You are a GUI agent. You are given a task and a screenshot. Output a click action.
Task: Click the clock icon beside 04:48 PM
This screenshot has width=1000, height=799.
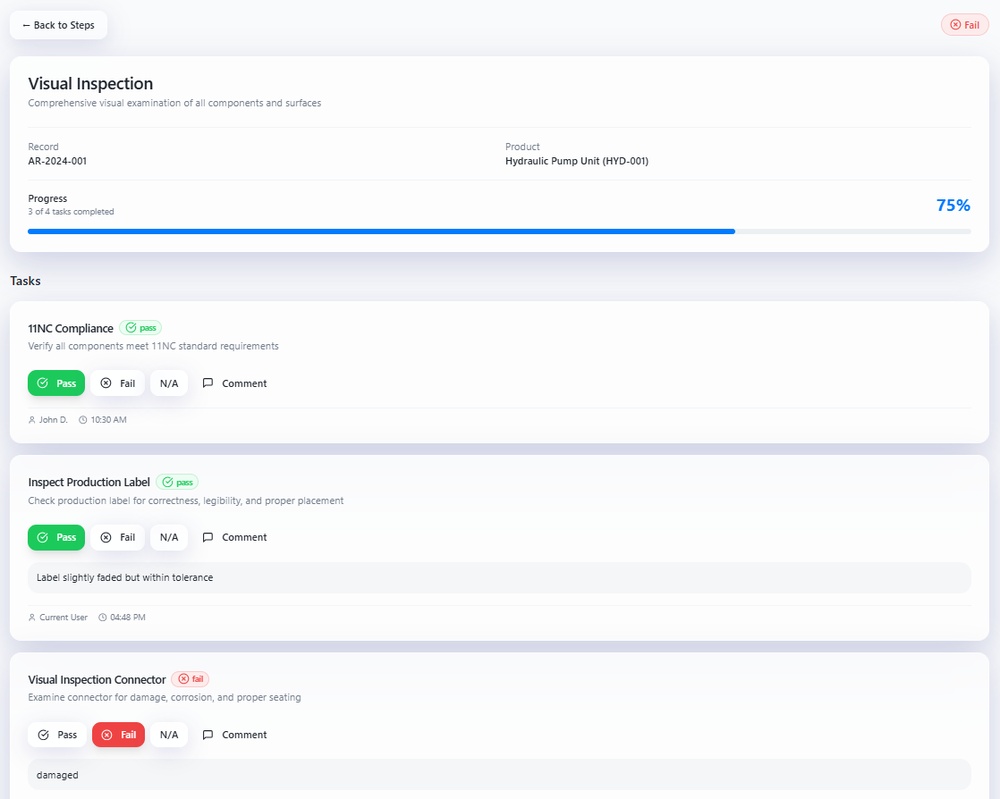(x=102, y=618)
